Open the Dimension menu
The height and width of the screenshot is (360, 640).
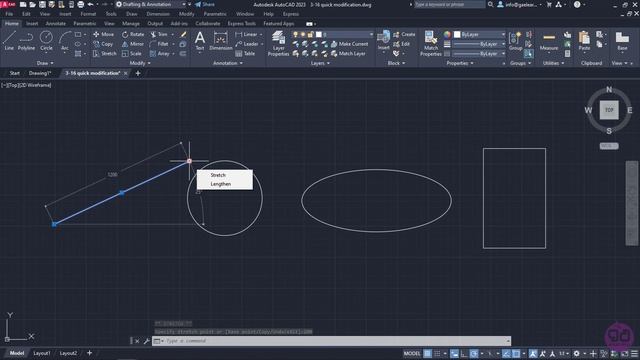coord(158,14)
